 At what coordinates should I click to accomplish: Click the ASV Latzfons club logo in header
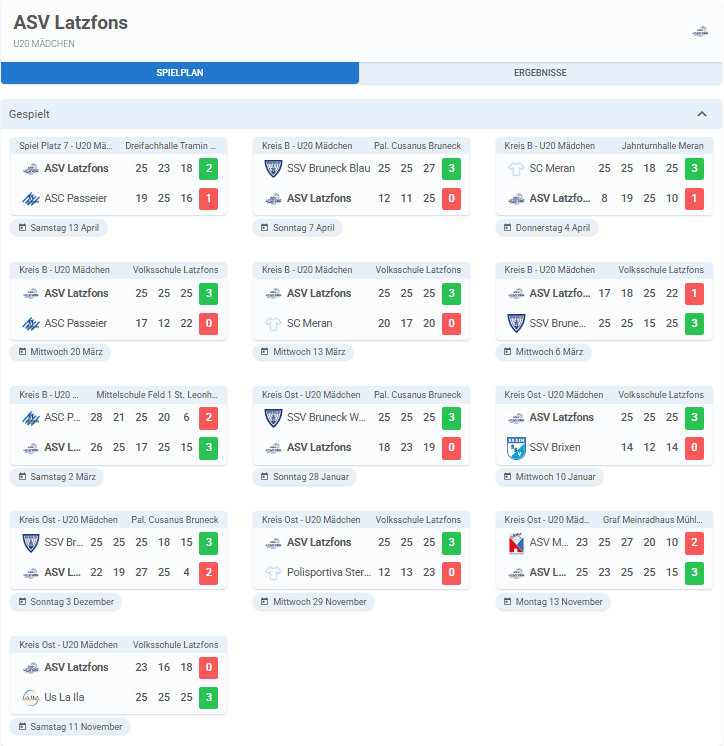[700, 31]
